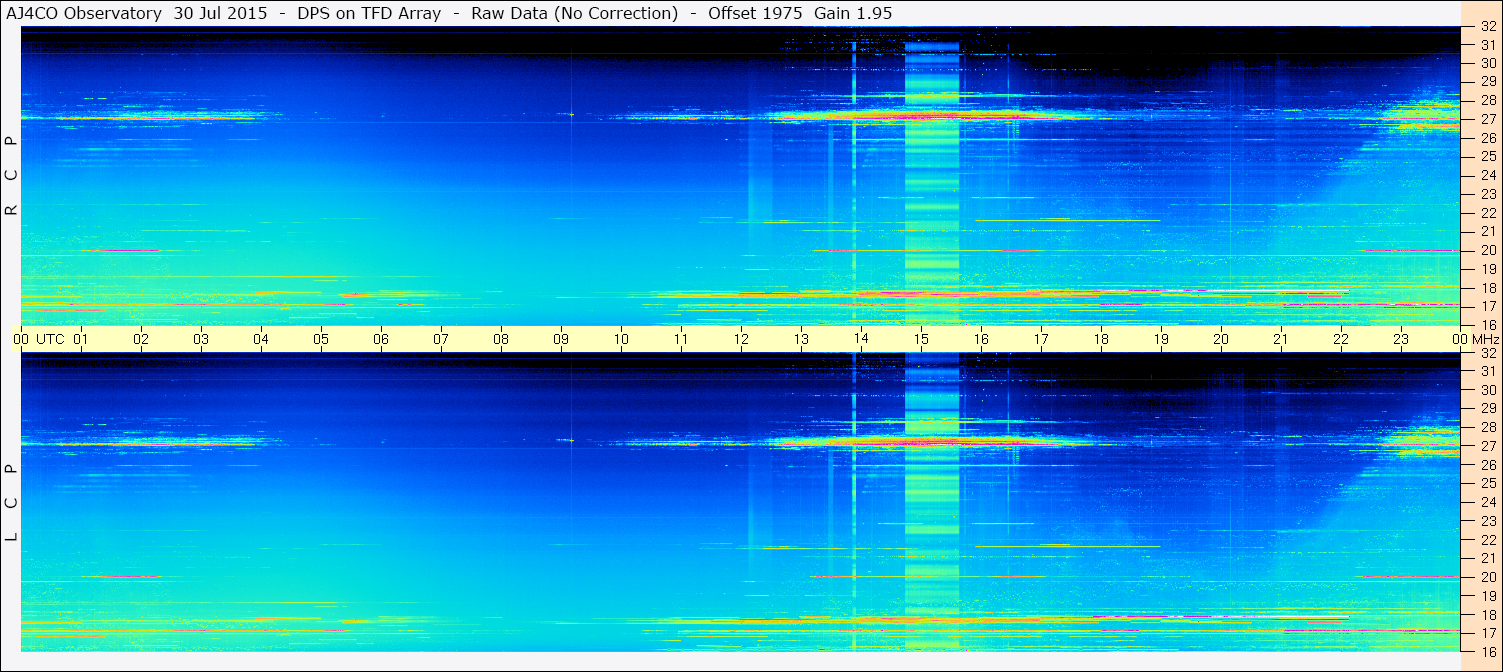Click the 06 hour tick label

click(381, 339)
